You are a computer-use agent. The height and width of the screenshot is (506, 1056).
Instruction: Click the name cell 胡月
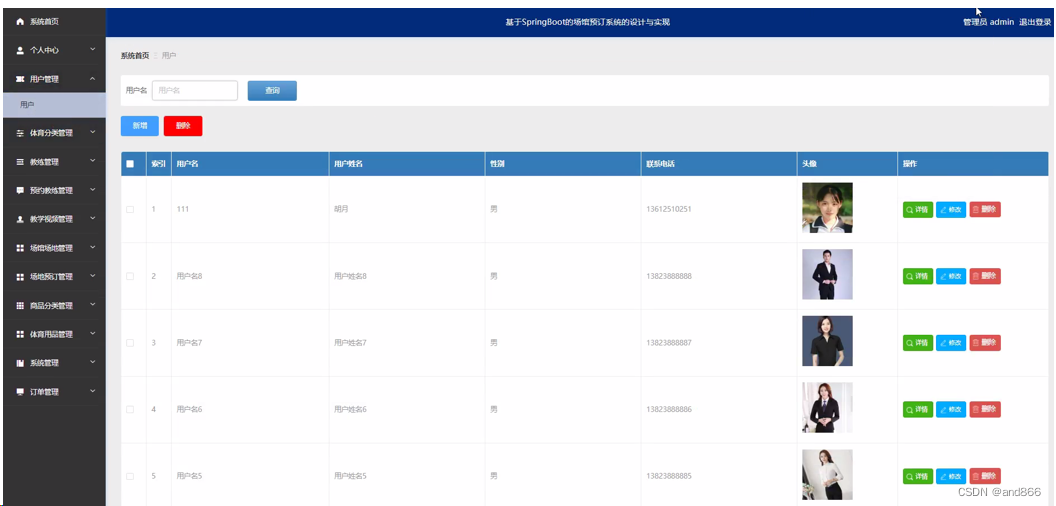[x=341, y=210]
